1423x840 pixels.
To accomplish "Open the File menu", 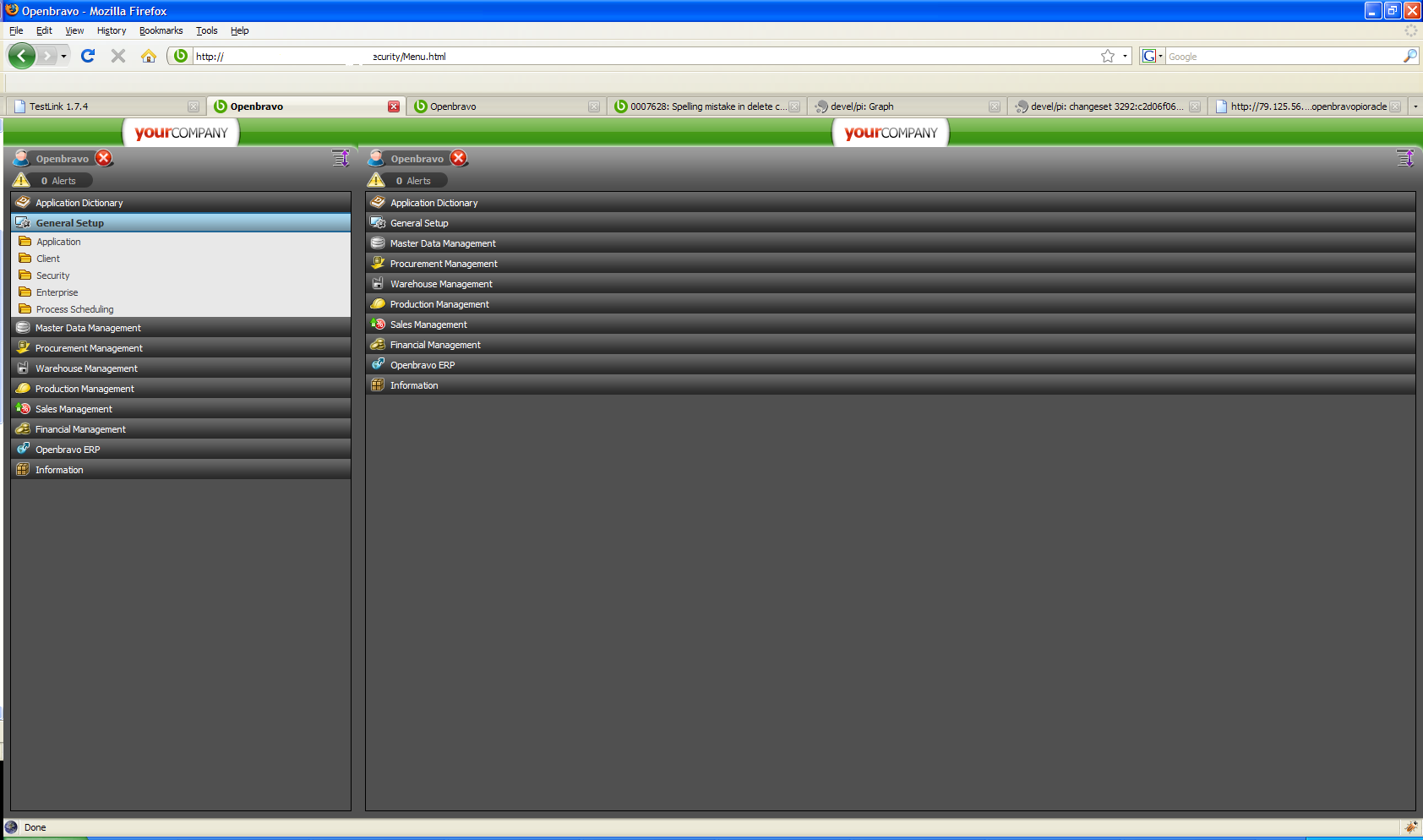I will pyautogui.click(x=16, y=30).
